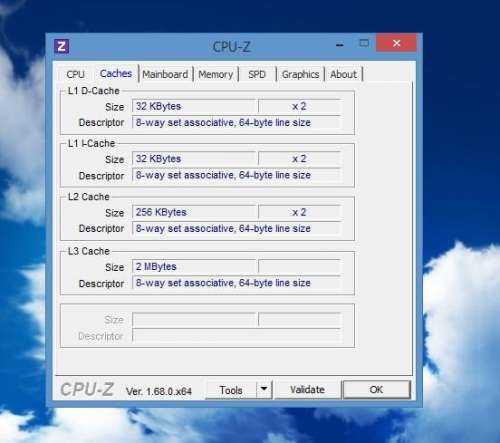
Task: Click the Ver. 1.68.0.x64 version text
Action: (159, 391)
